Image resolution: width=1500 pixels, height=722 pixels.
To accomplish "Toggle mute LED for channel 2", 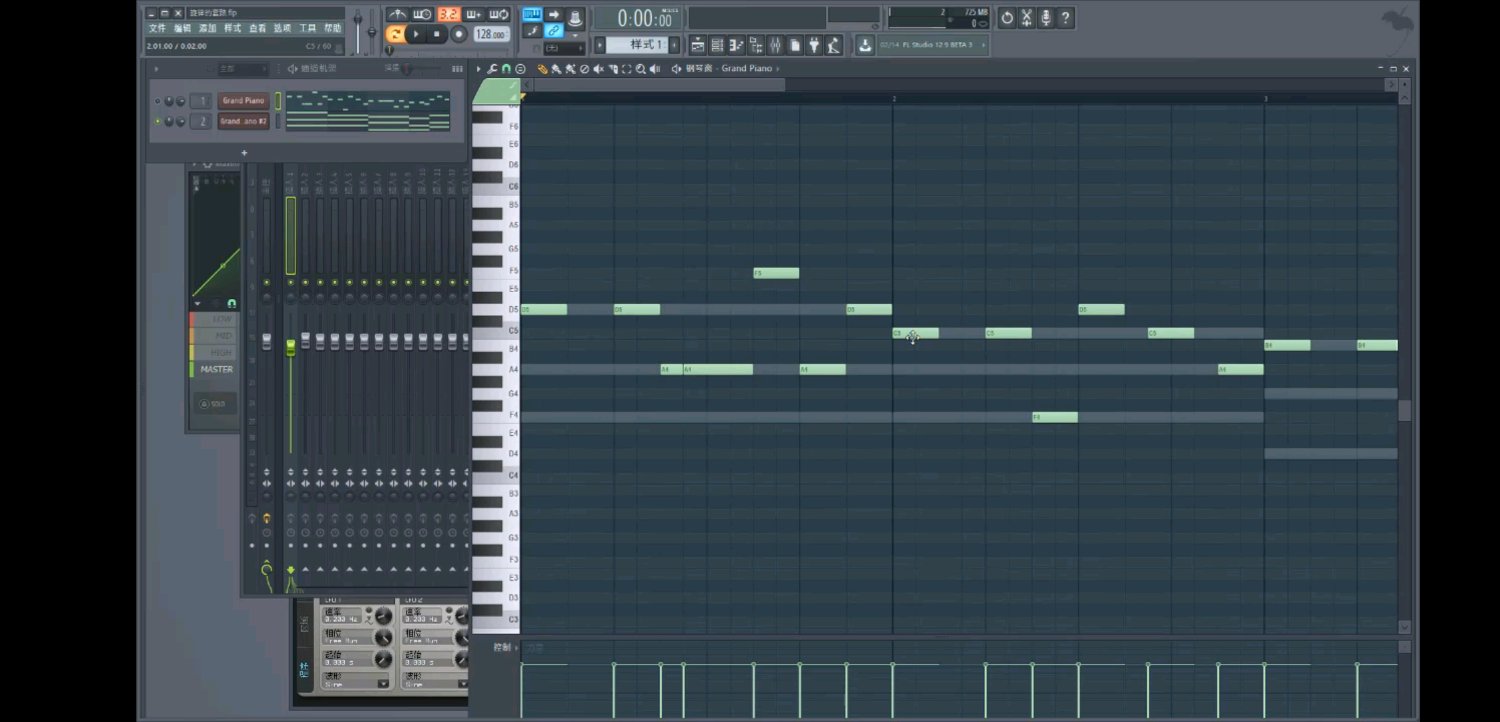I will [x=157, y=121].
